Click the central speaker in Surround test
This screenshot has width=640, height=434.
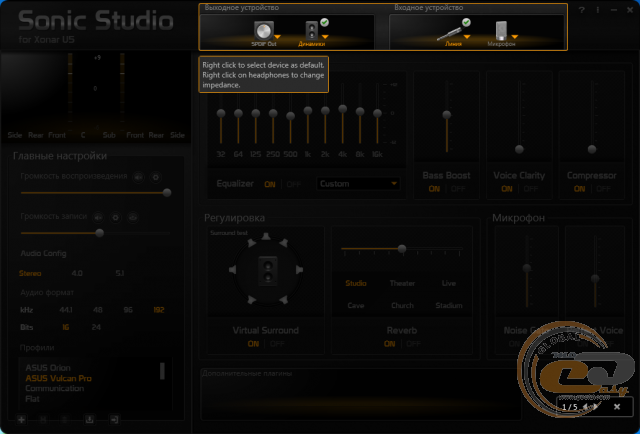(x=268, y=272)
